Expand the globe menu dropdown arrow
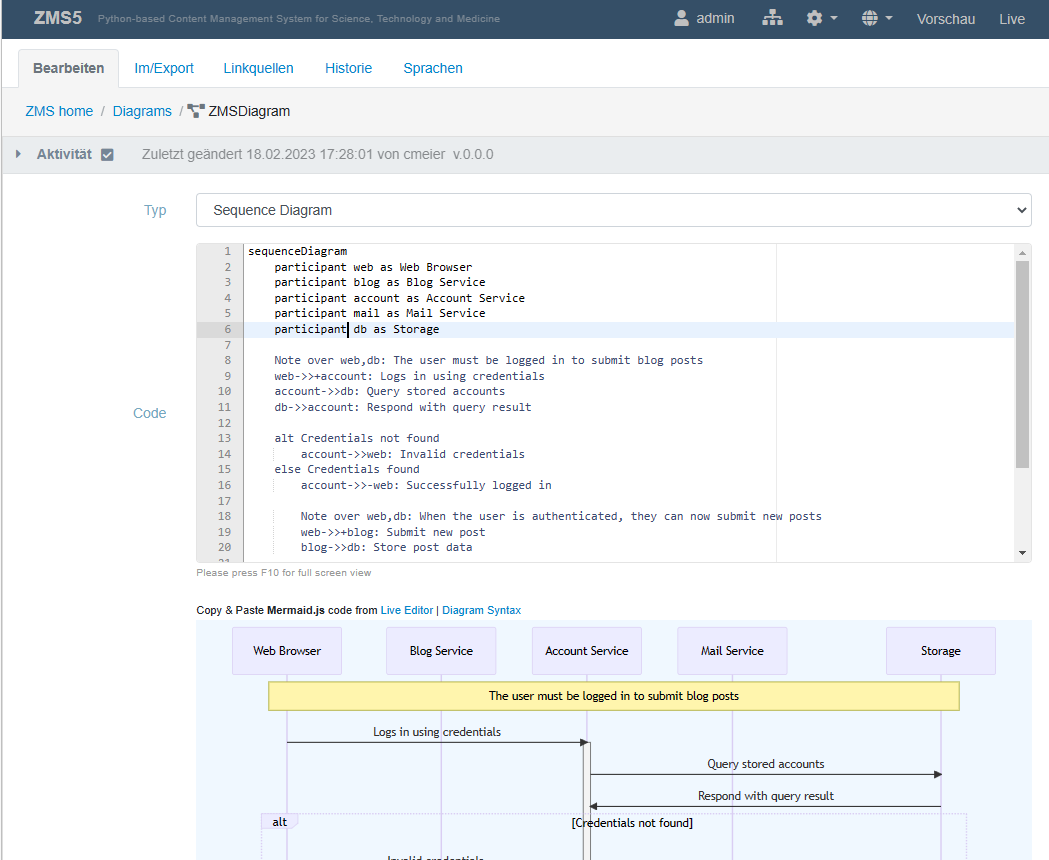Image resolution: width=1049 pixels, height=860 pixels. coord(888,18)
